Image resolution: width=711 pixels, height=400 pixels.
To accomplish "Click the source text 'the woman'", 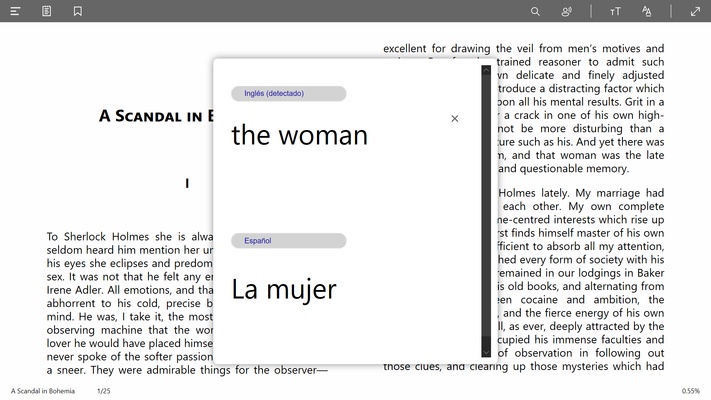I will pyautogui.click(x=299, y=135).
